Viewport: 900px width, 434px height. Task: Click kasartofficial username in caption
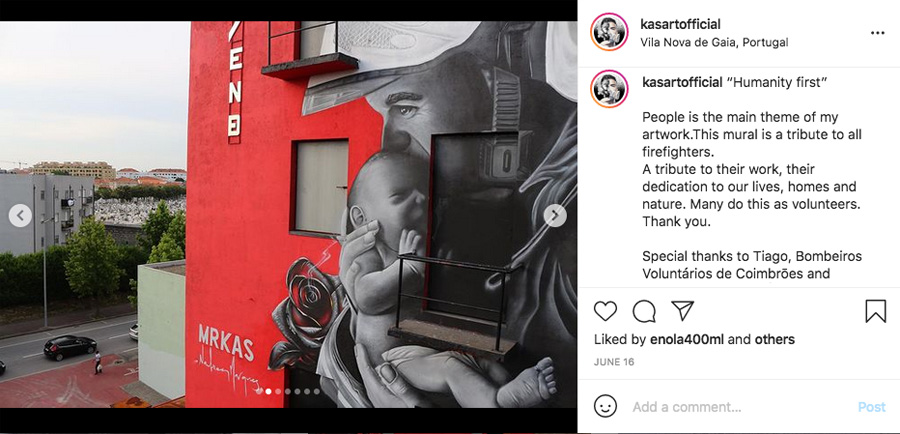click(682, 83)
